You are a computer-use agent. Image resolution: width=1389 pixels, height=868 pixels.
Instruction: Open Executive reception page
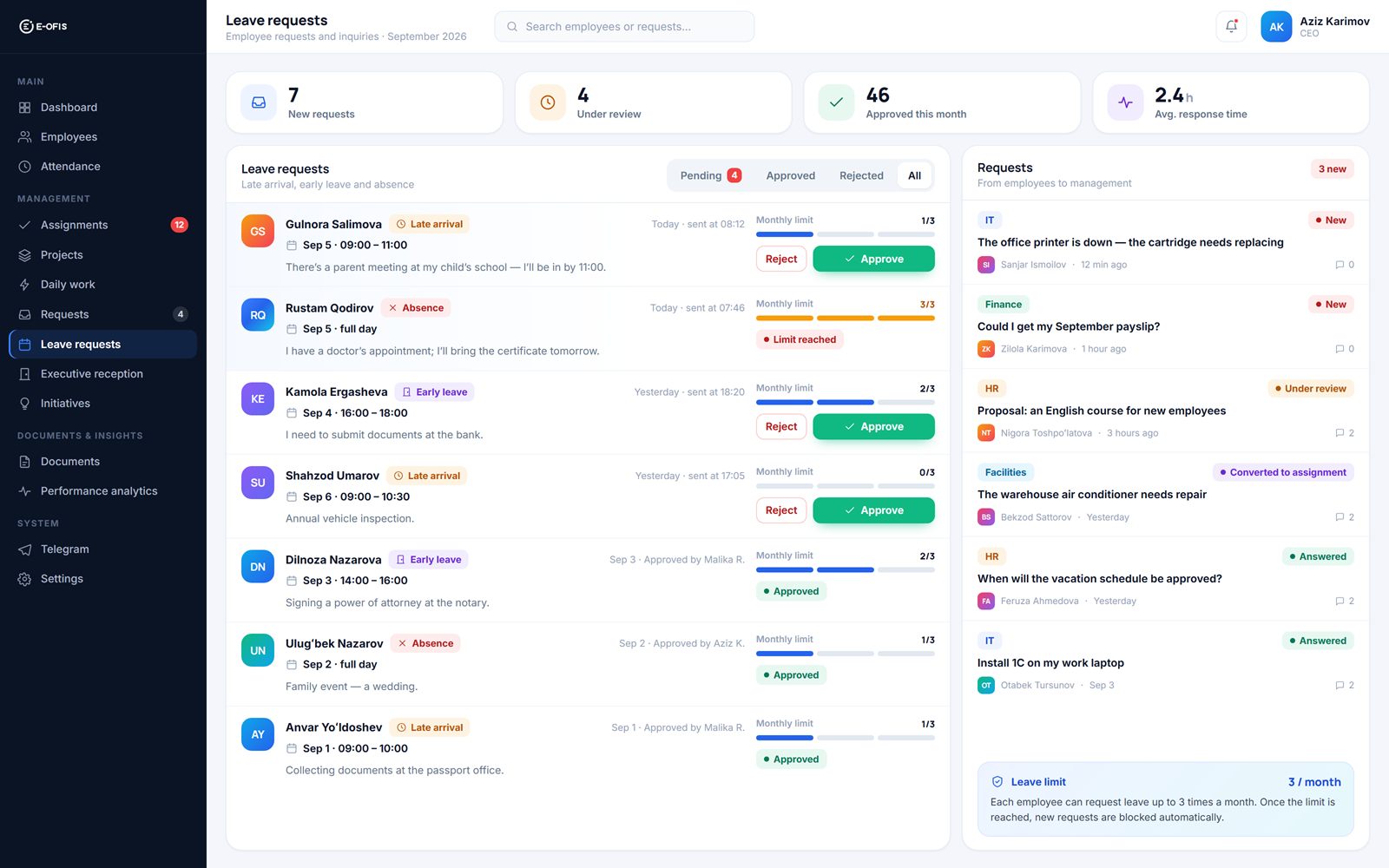pos(102,374)
